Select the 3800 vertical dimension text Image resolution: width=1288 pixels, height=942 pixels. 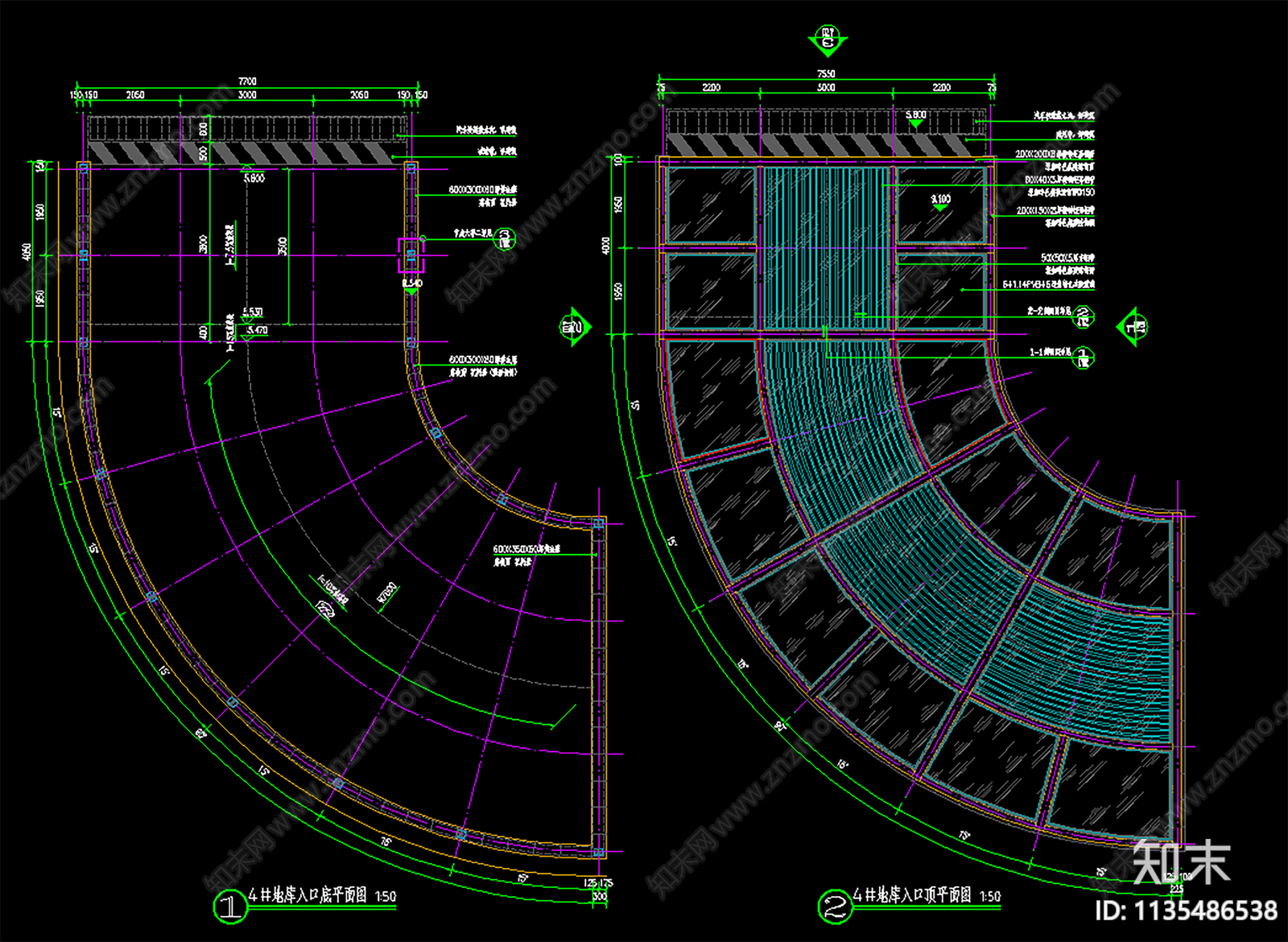point(204,243)
